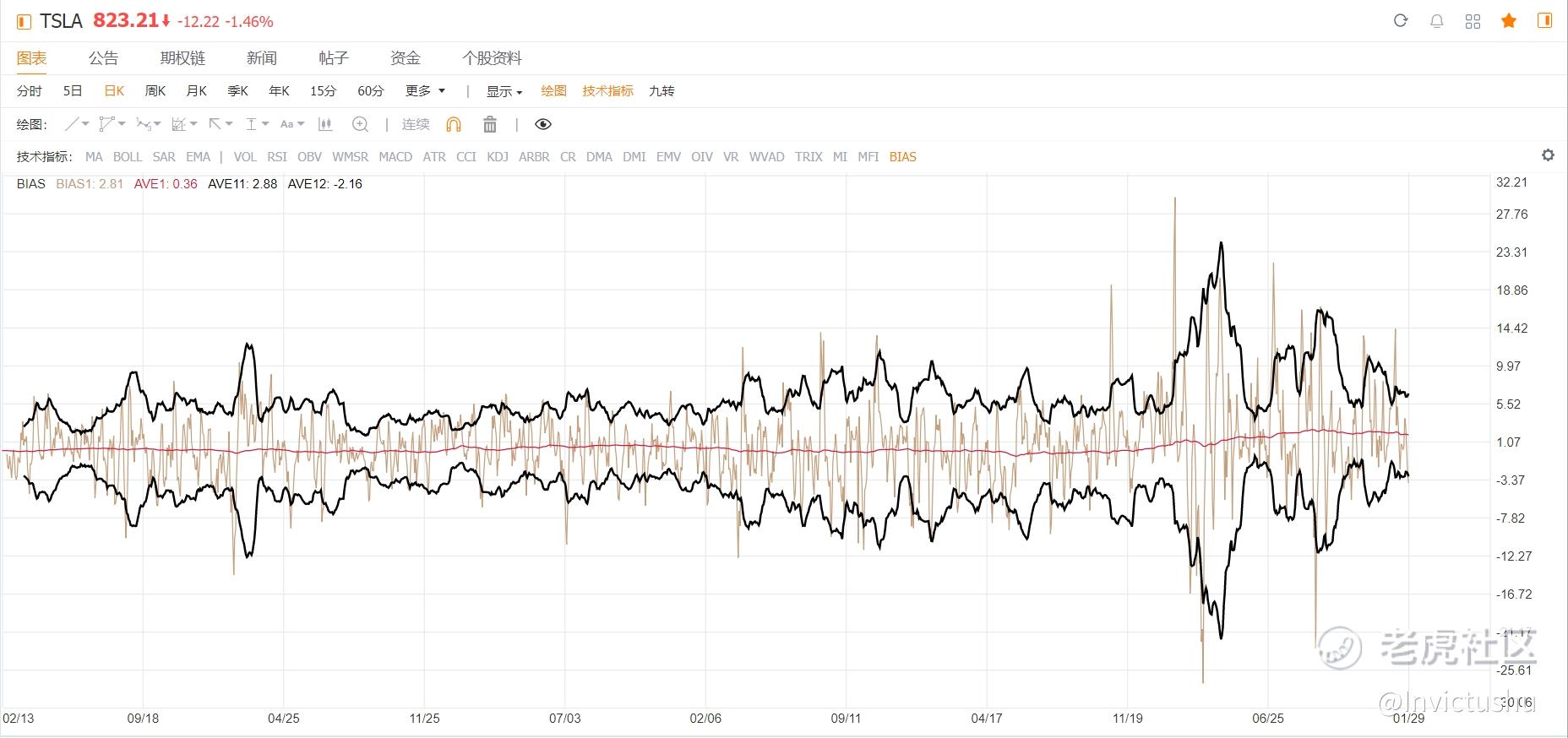
Task: Select the ATR indicator
Action: coord(434,157)
